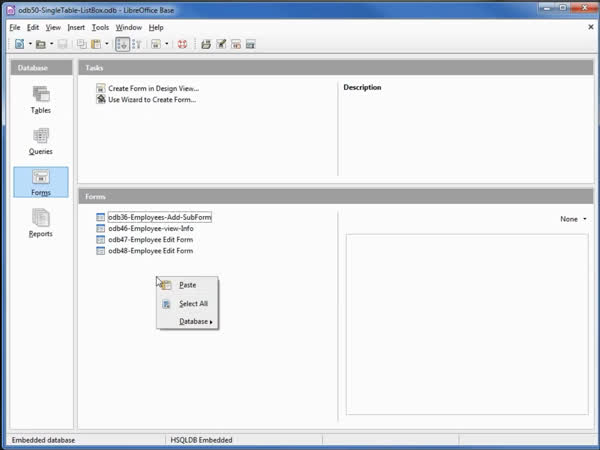Viewport: 600px width, 450px height.
Task: Open the Insert menu
Action: pyautogui.click(x=76, y=28)
